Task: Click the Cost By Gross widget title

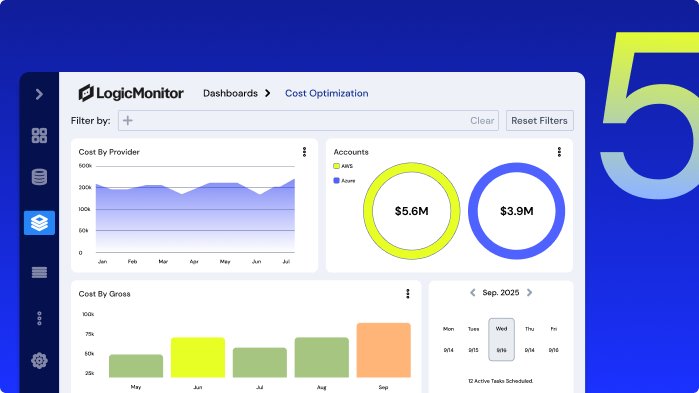Action: pos(104,294)
